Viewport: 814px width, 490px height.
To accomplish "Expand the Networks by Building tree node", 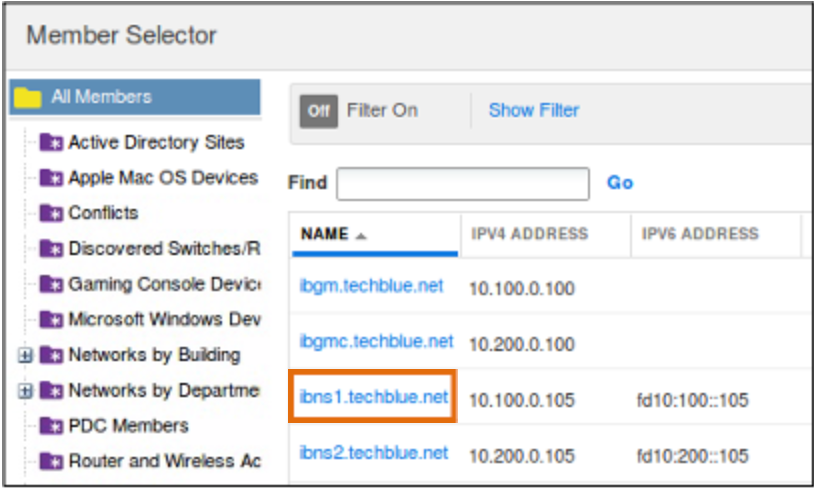I will point(25,355).
